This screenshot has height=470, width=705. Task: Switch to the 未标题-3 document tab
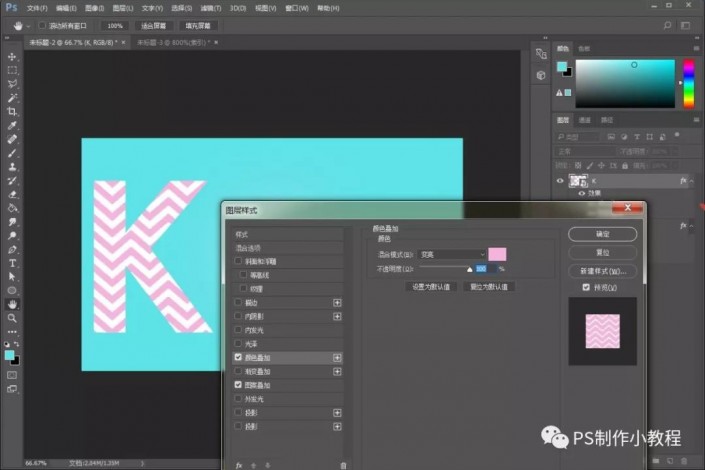[173, 42]
